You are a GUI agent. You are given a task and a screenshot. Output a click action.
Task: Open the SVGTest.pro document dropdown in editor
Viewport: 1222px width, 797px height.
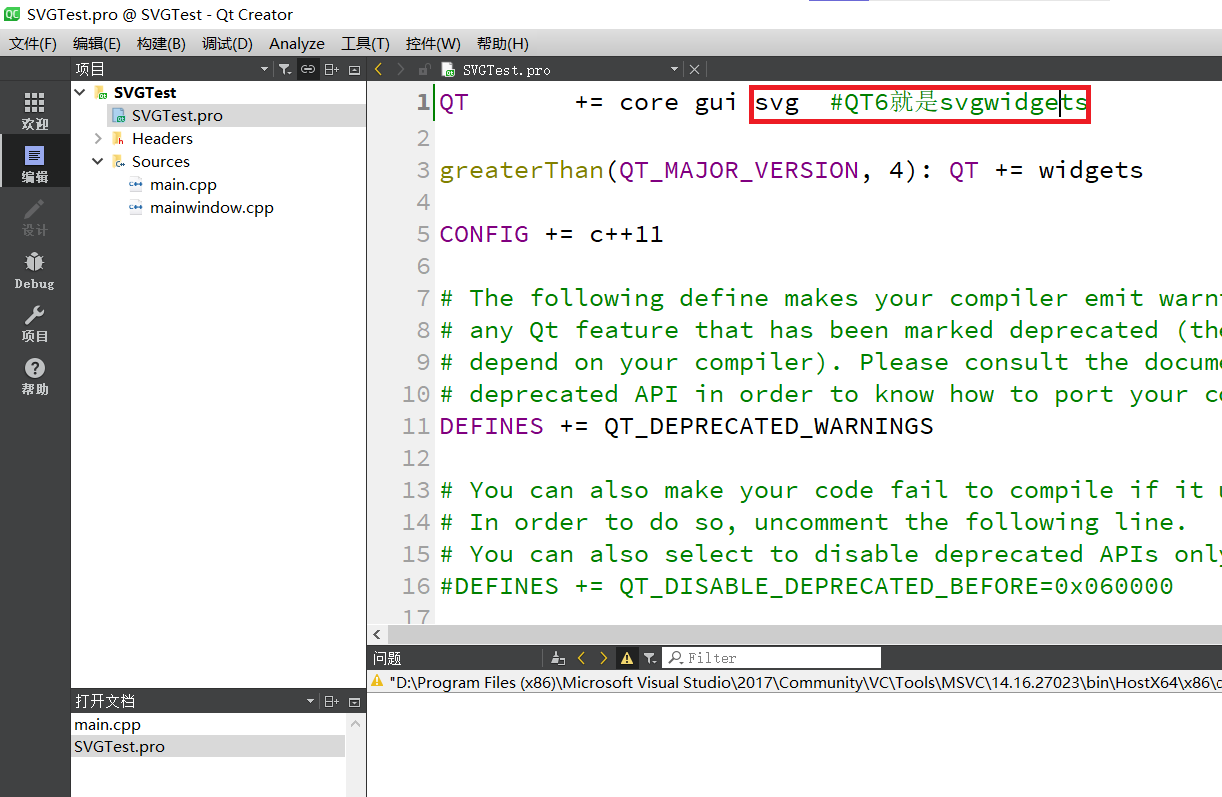[674, 69]
